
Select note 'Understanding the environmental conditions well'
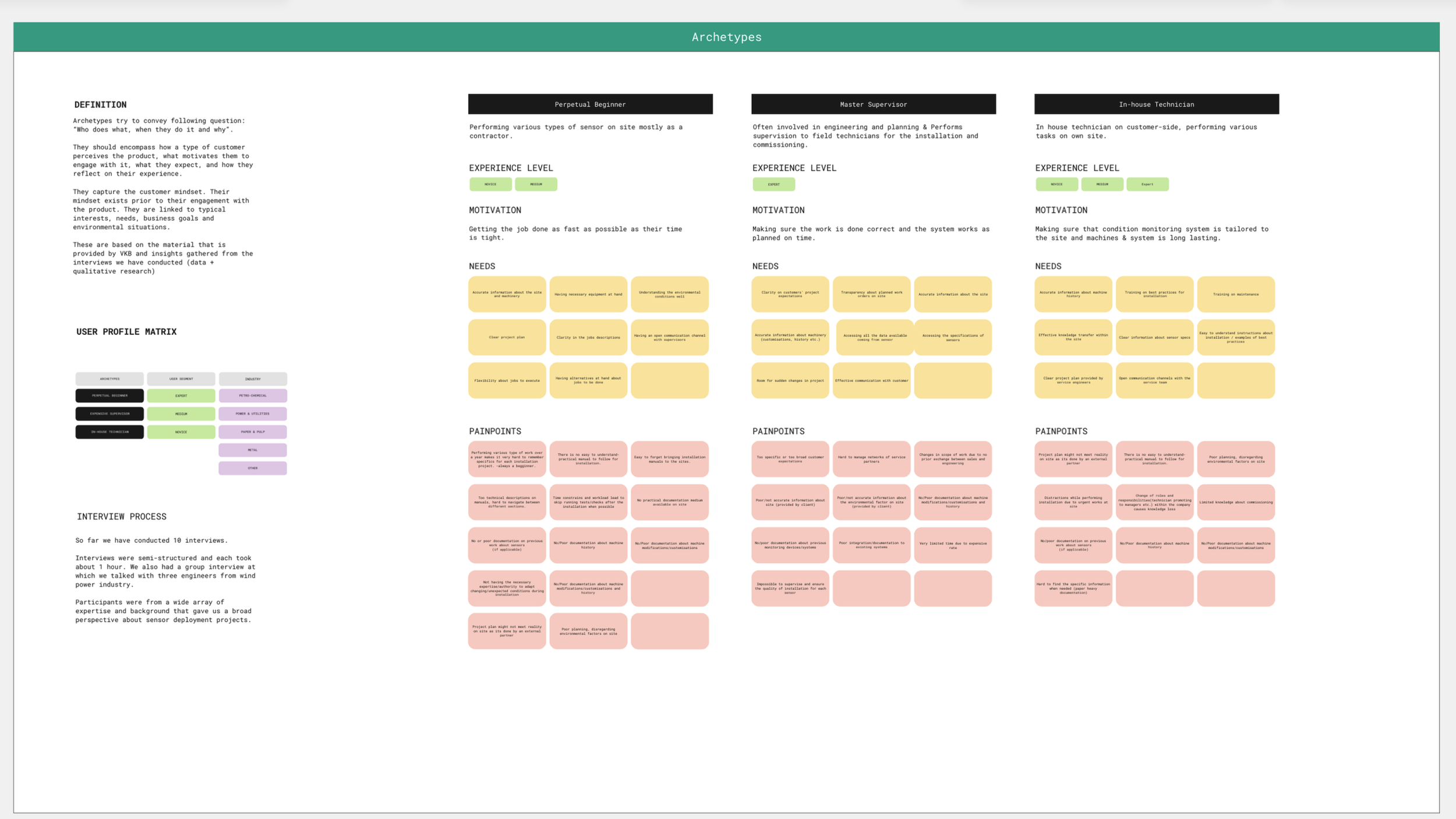[670, 294]
